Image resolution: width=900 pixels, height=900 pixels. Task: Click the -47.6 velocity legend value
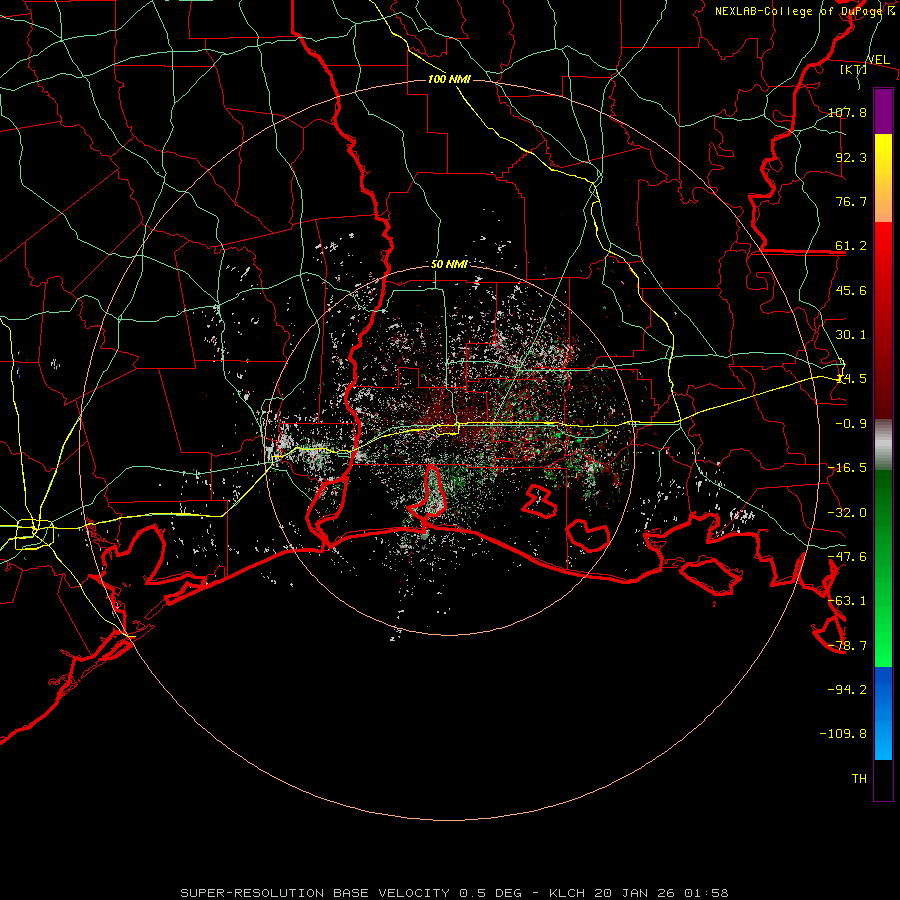coord(847,557)
